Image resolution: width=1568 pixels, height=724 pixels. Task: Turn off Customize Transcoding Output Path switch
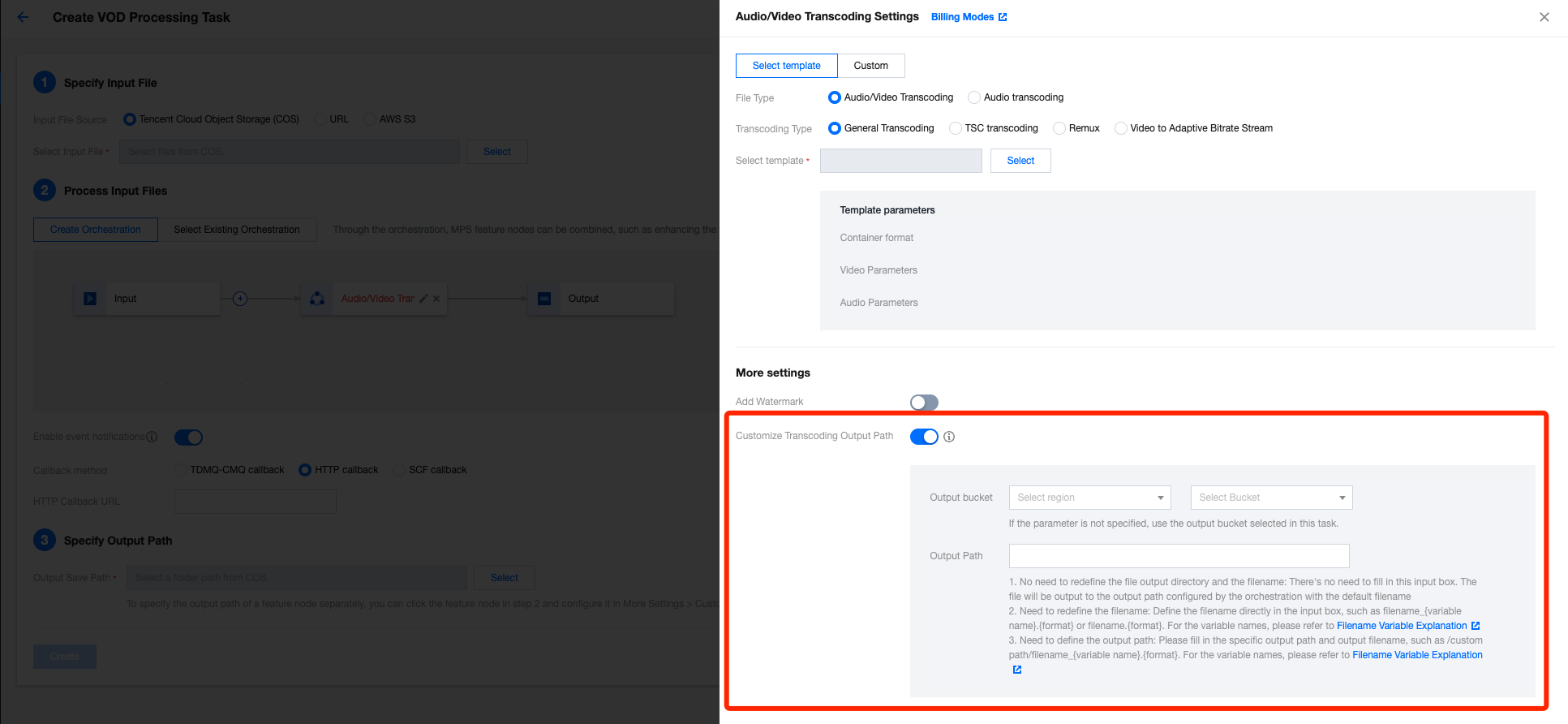[x=924, y=437]
